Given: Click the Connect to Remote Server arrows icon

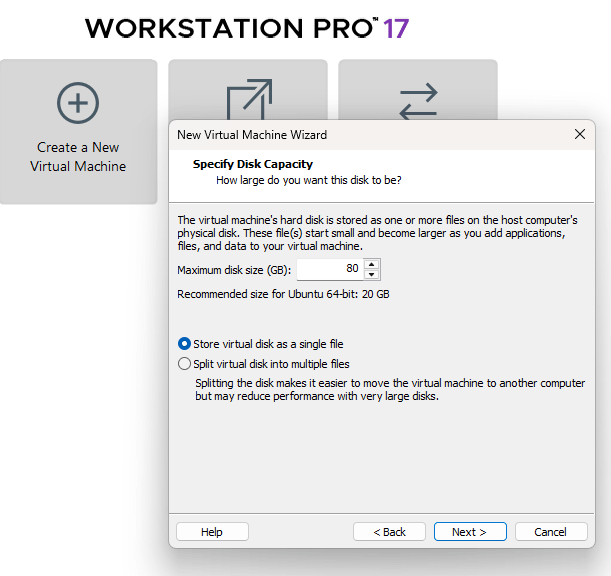Looking at the screenshot, I should tap(419, 101).
